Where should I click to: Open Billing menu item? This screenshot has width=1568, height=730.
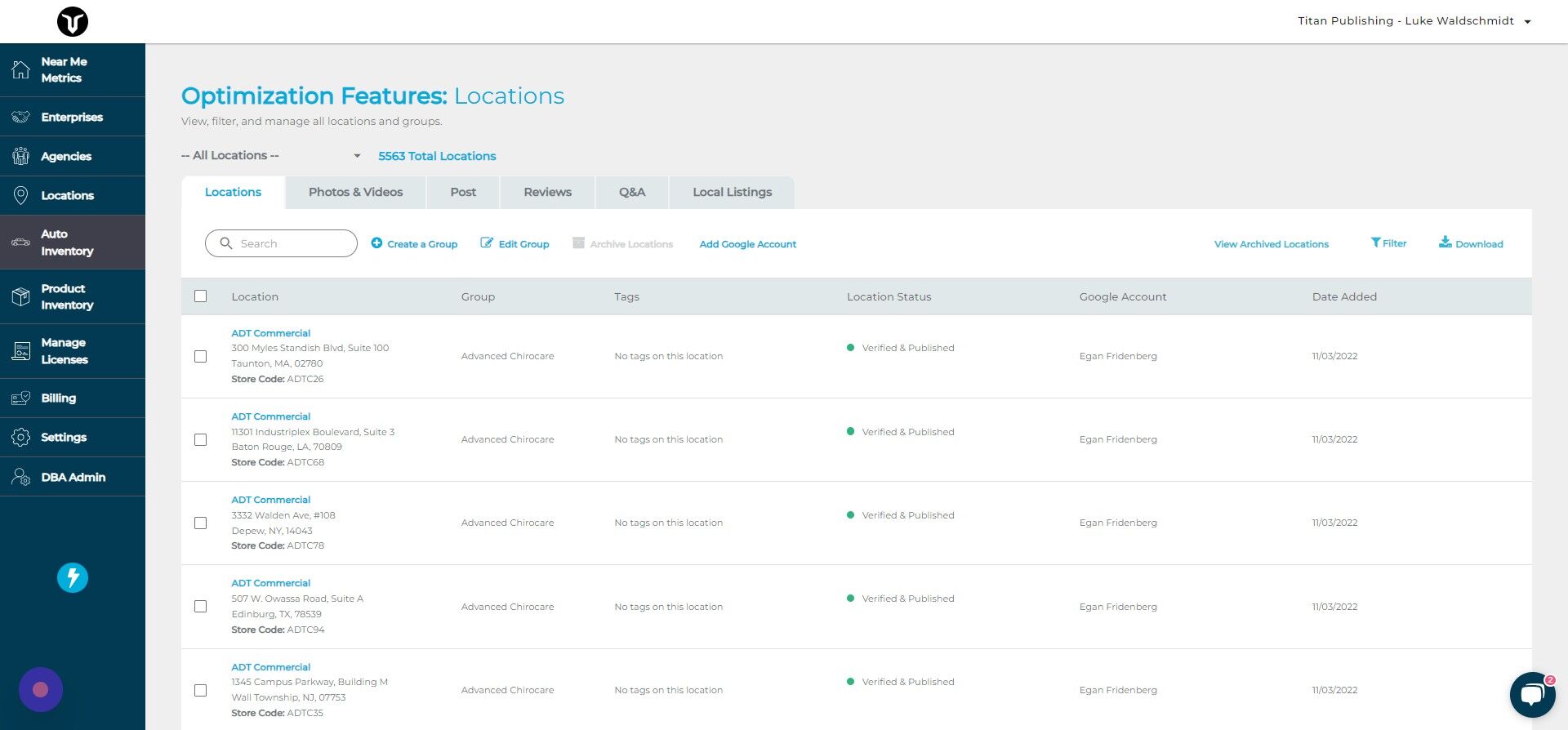point(73,398)
